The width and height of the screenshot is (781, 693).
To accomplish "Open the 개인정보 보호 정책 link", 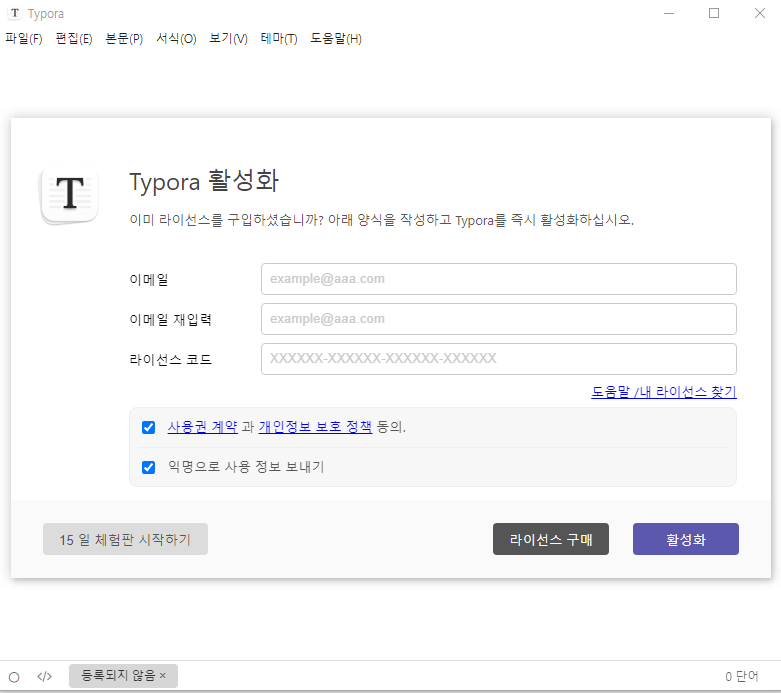I will pos(315,427).
